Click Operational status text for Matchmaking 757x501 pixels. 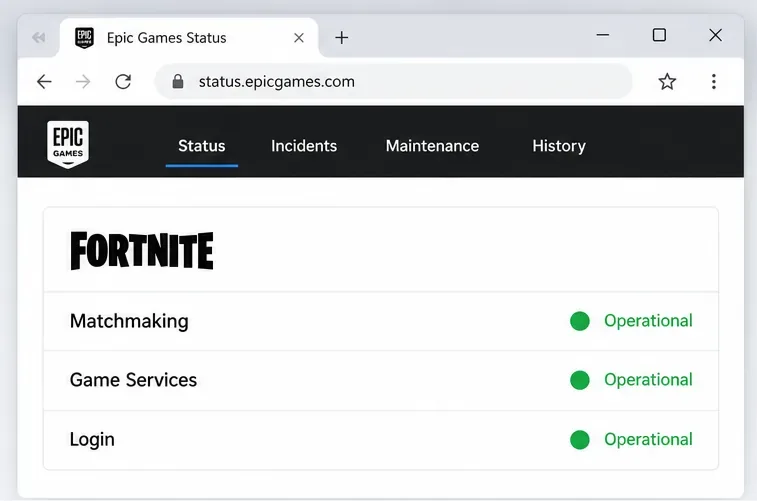coord(648,321)
